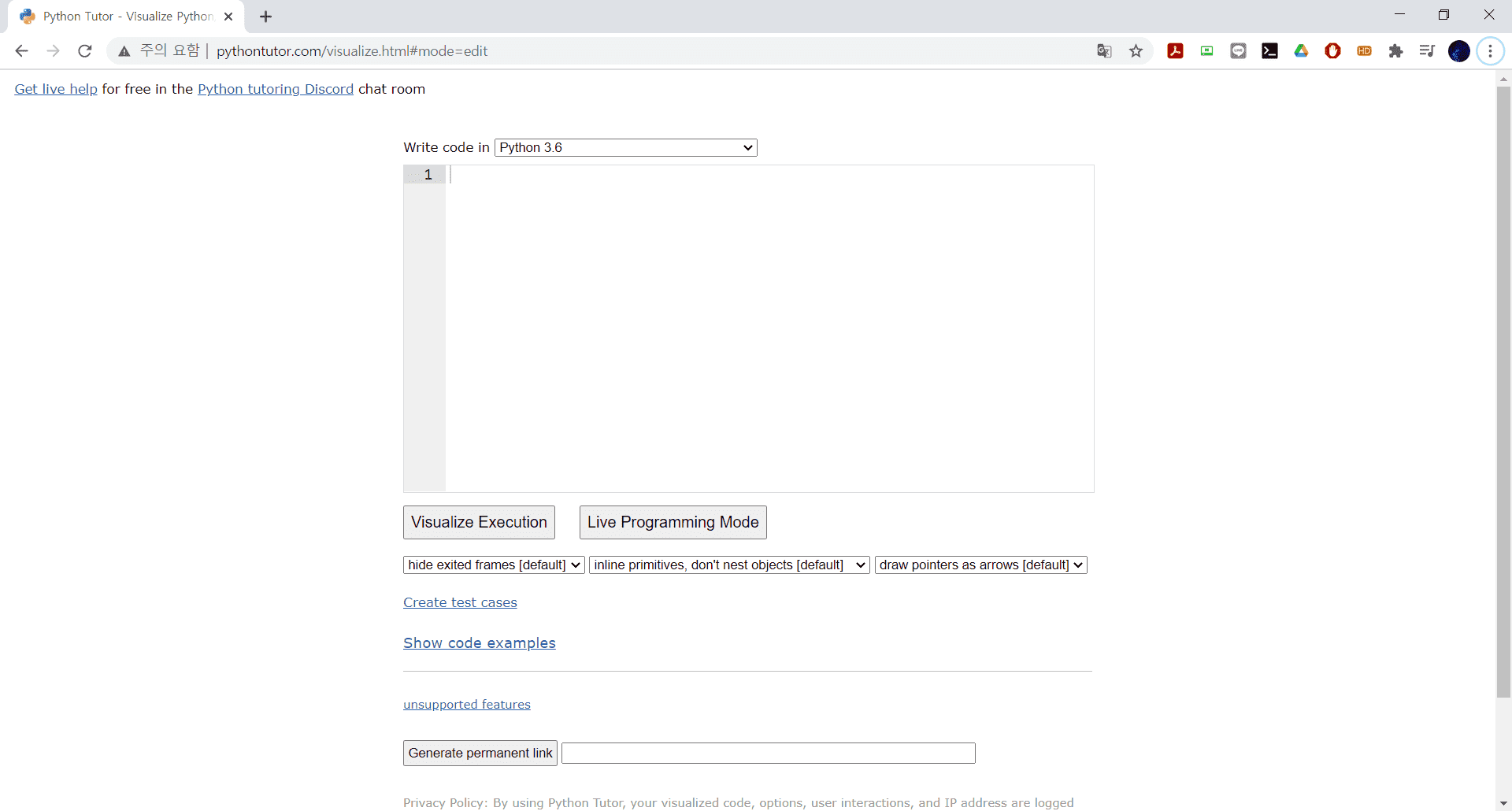Click line number 1 in the gutter
The width and height of the screenshot is (1512, 811).
[x=428, y=175]
